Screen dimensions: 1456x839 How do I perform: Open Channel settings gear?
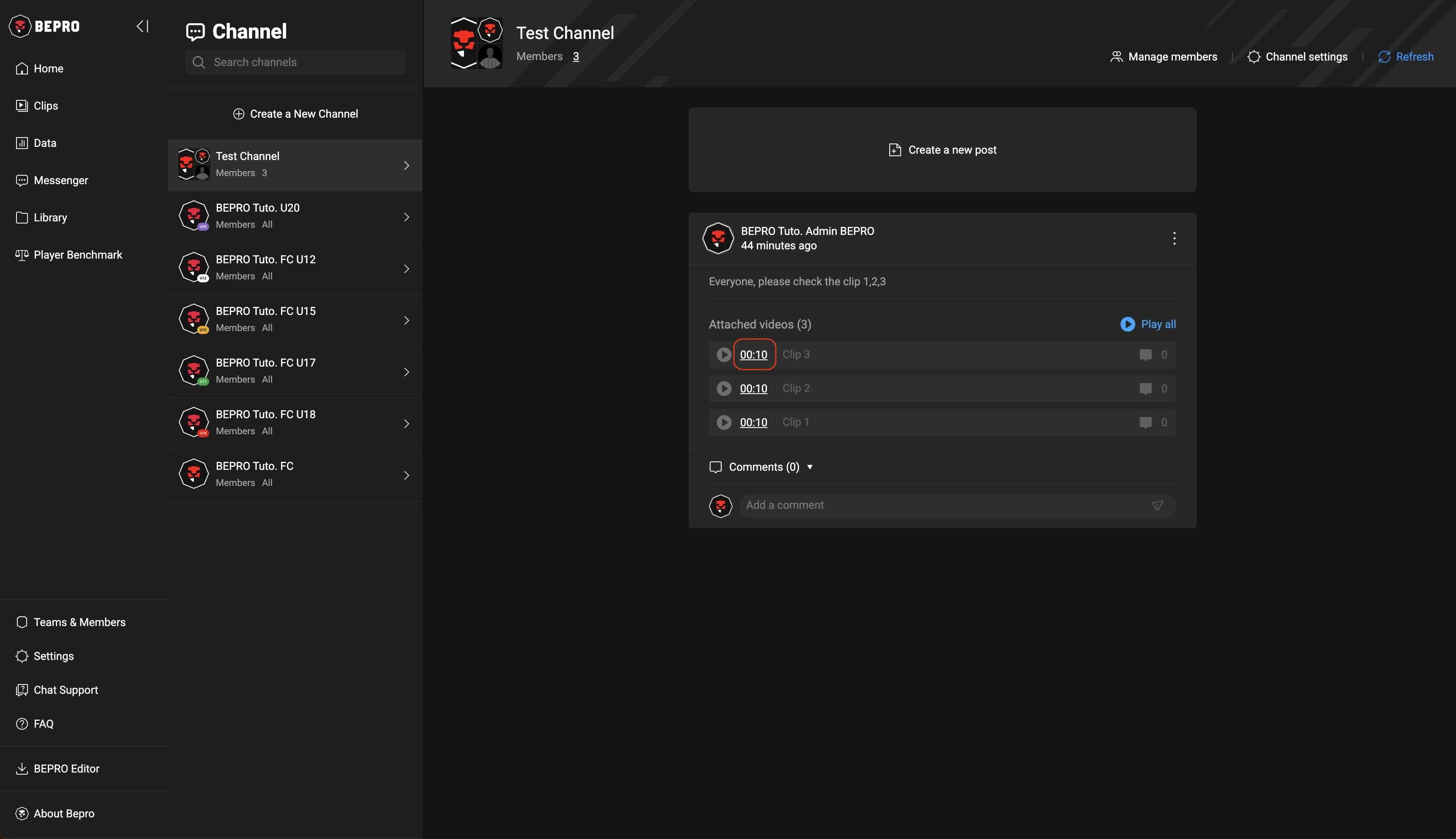point(1253,56)
